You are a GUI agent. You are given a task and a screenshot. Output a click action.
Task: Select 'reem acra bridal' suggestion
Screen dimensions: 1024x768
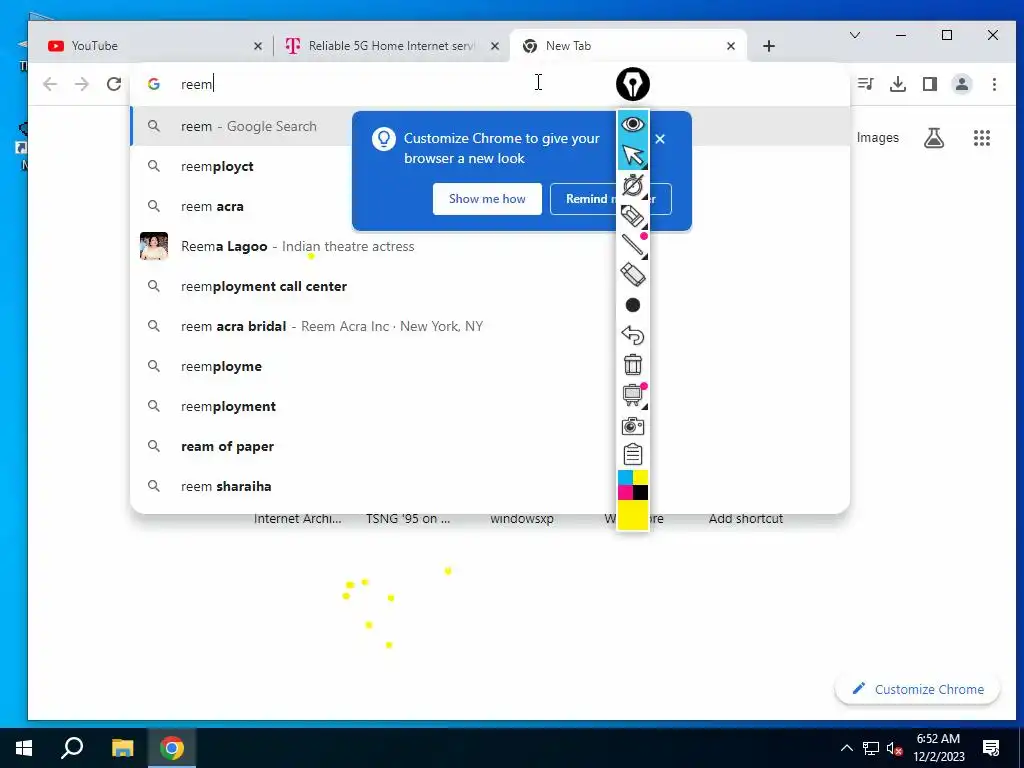(x=490, y=326)
